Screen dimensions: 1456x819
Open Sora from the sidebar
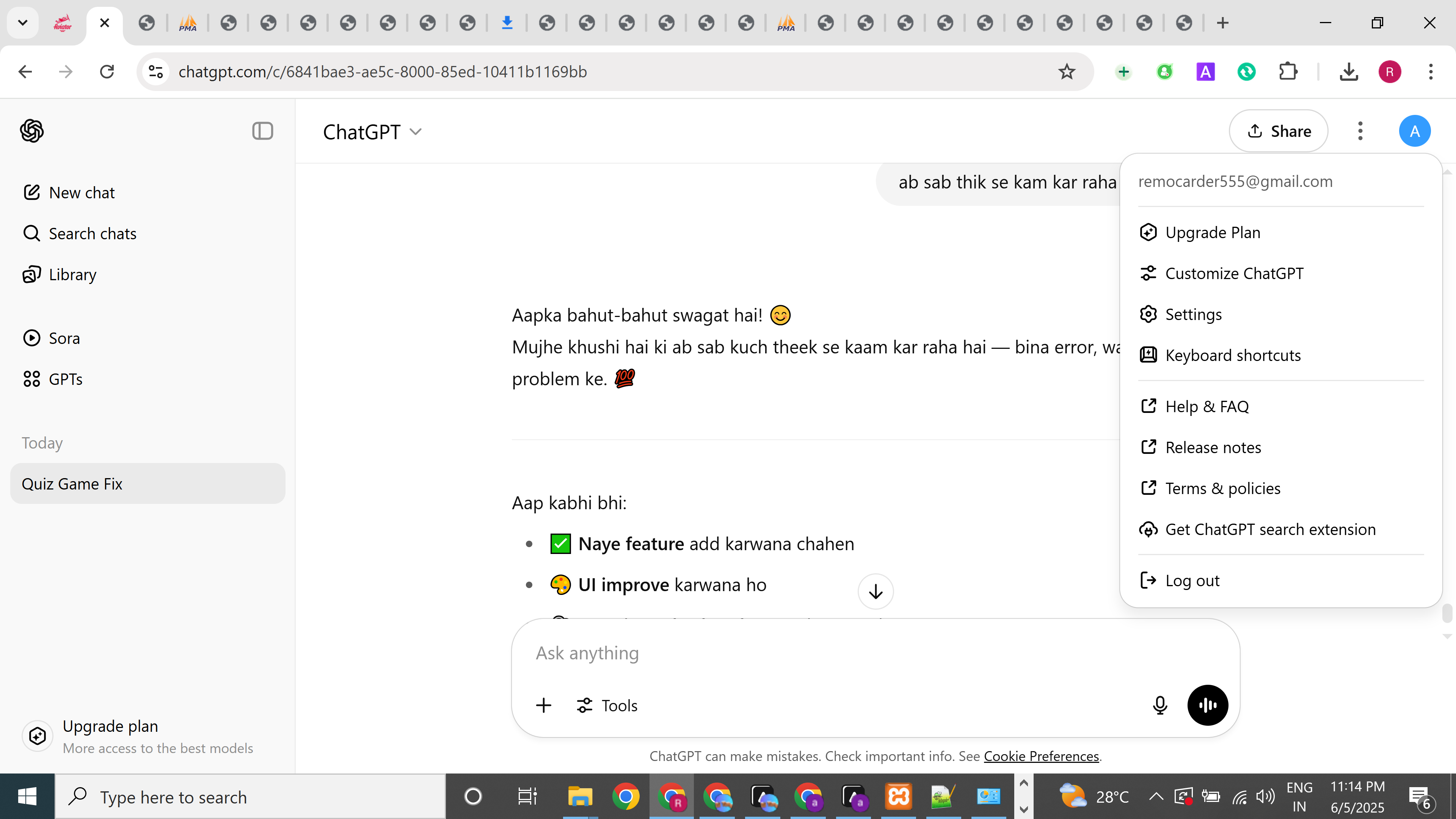64,338
